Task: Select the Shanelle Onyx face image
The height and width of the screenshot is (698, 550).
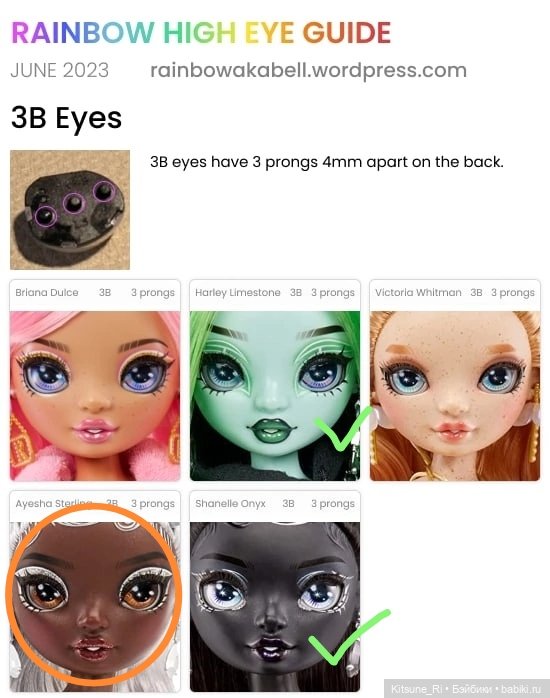Action: click(x=275, y=607)
